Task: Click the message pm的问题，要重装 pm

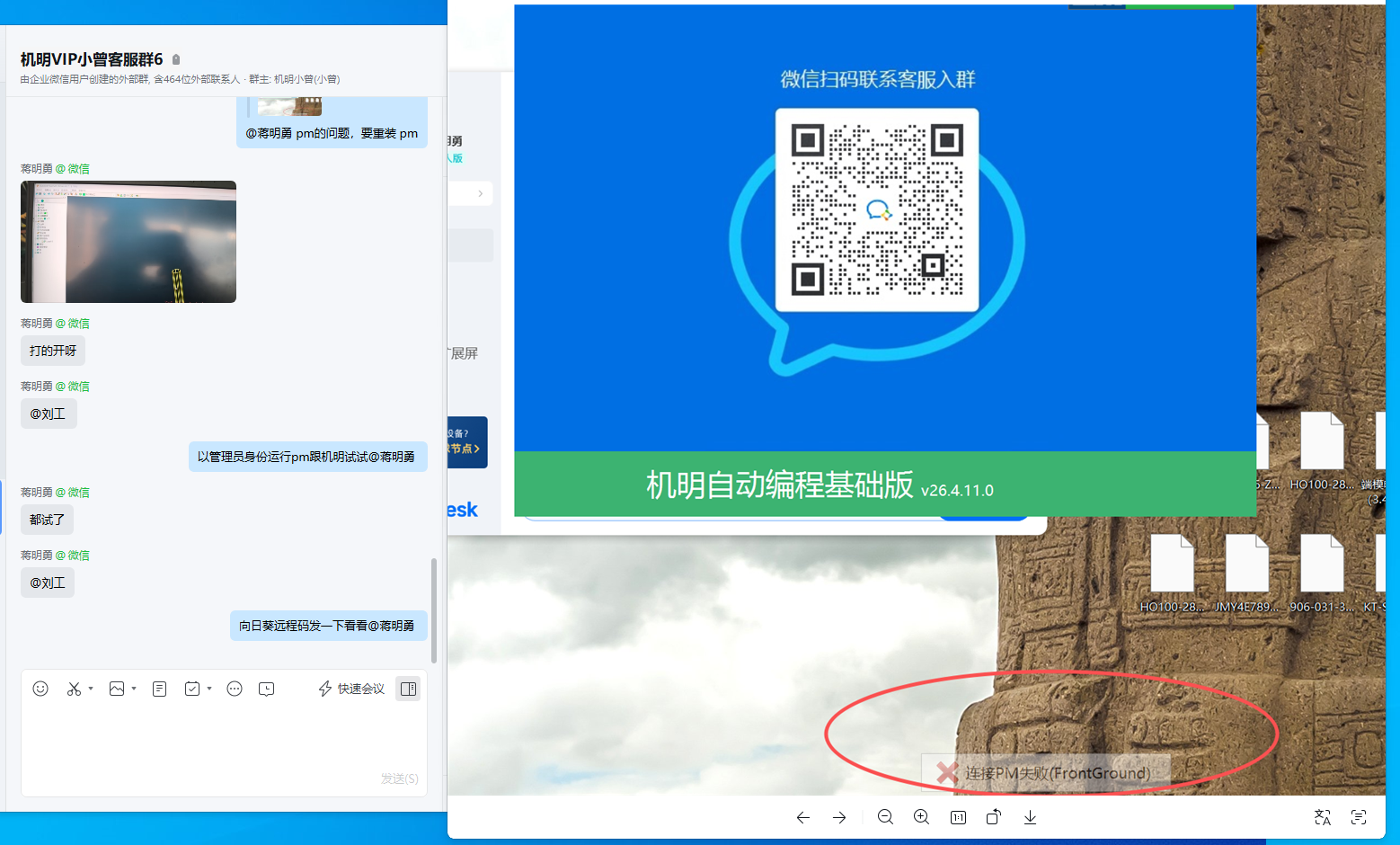Action: coord(332,133)
